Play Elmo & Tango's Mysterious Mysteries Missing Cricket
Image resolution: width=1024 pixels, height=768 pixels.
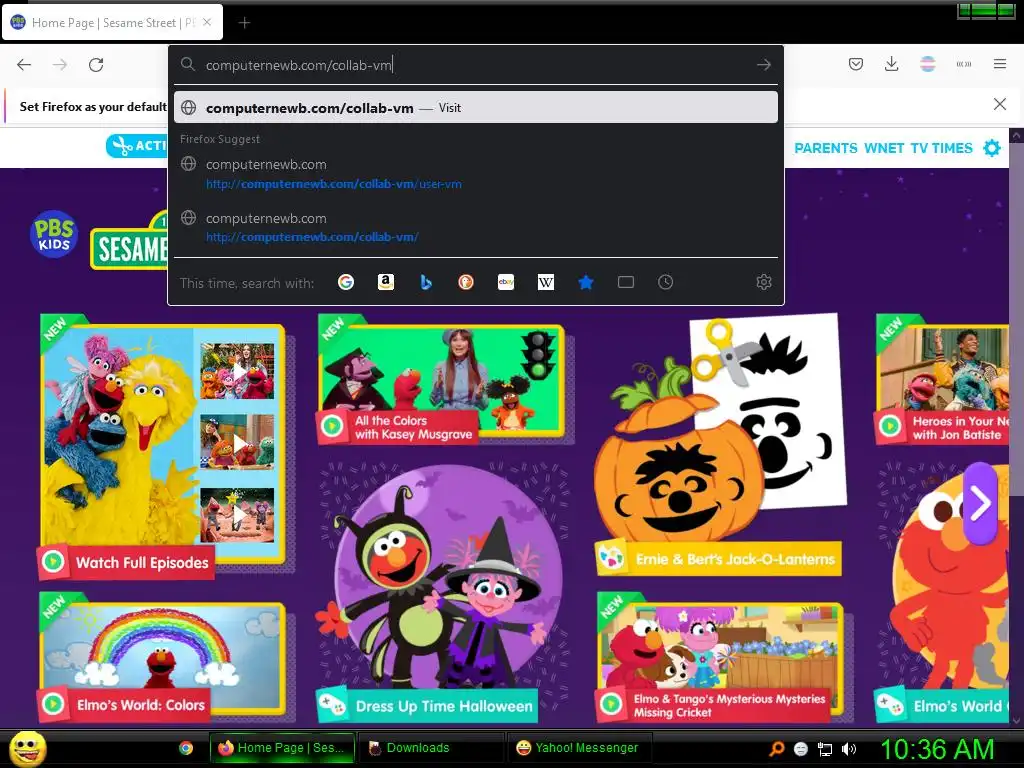[720, 658]
